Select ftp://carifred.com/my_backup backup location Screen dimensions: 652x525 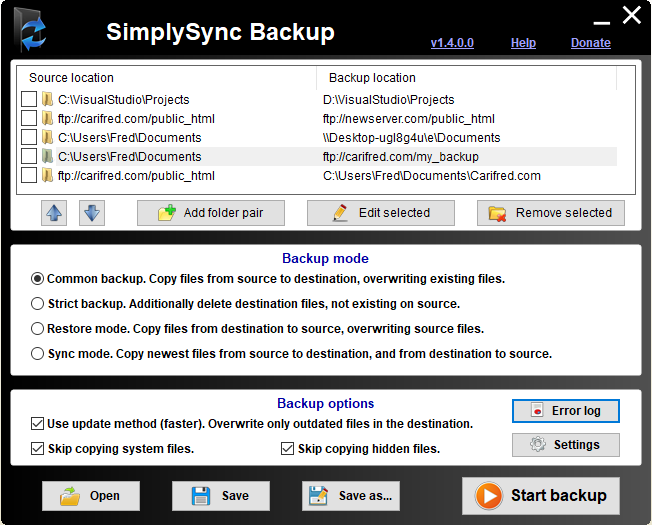[x=401, y=157]
